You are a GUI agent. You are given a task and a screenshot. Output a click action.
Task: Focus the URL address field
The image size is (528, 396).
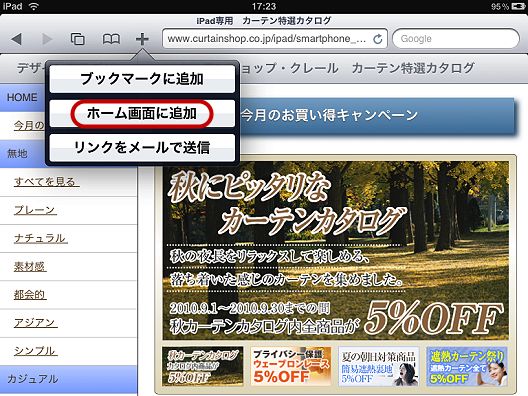(x=274, y=39)
